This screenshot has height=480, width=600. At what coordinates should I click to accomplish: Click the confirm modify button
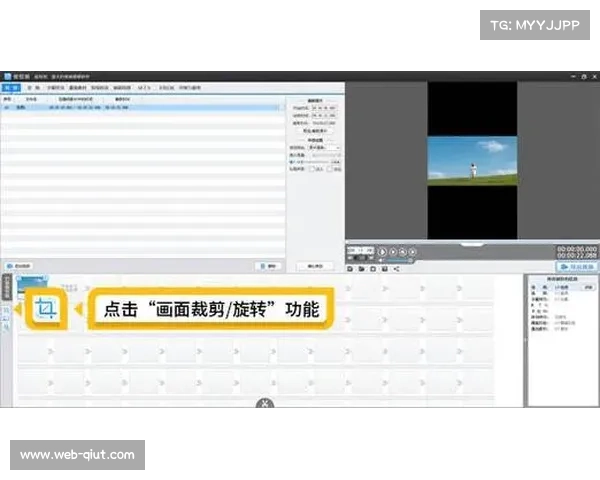click(x=315, y=266)
